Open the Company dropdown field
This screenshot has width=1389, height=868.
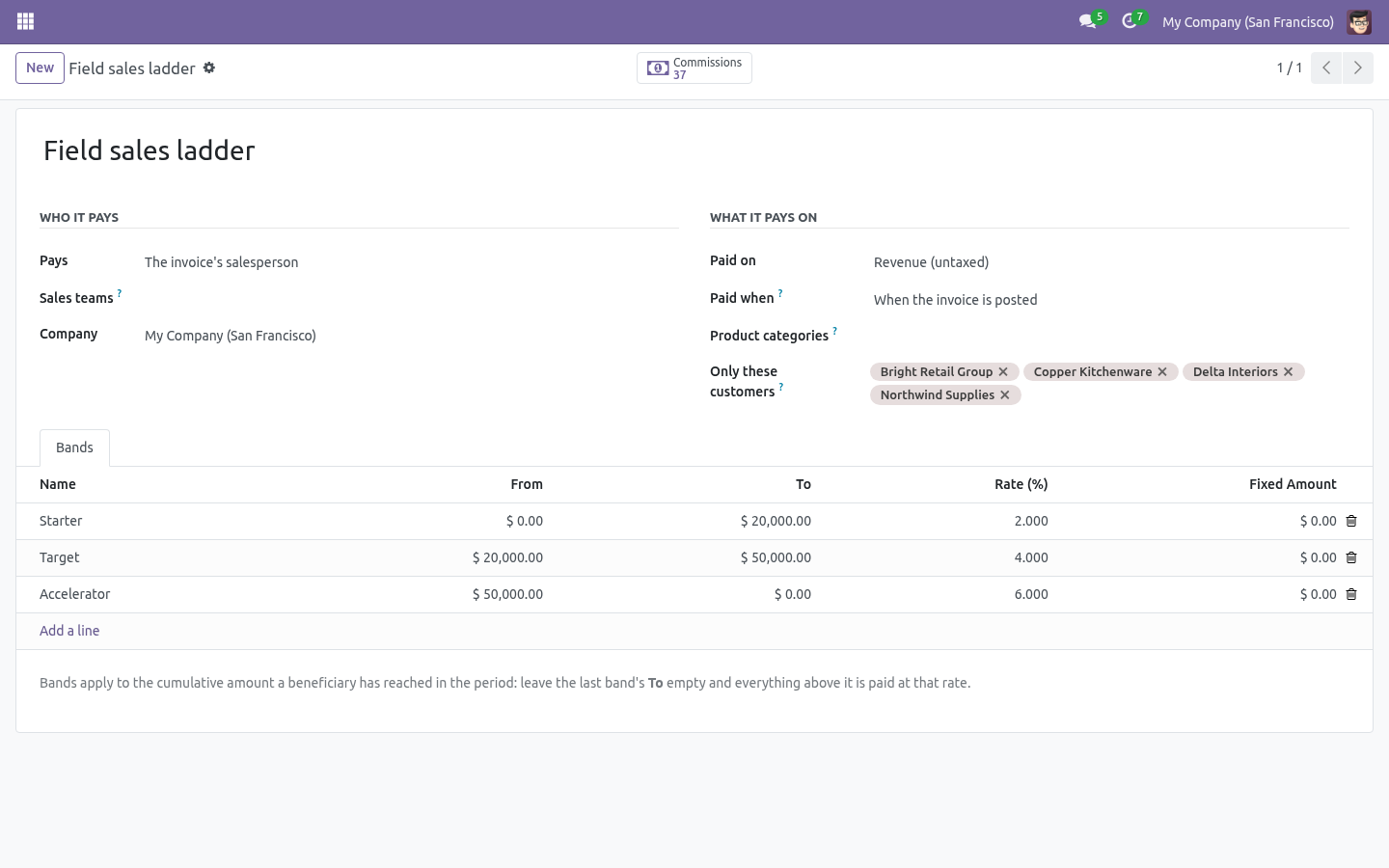[x=410, y=336]
